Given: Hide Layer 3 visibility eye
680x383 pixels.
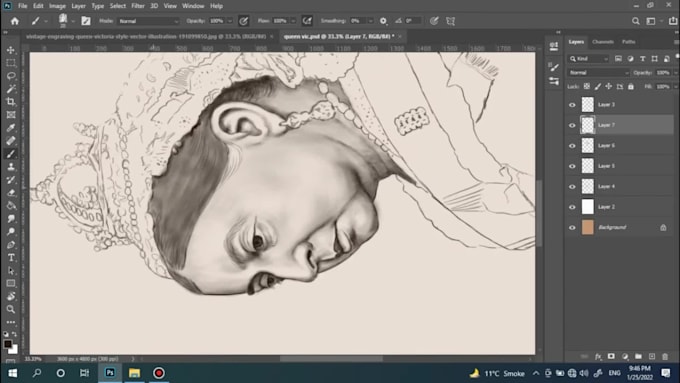Looking at the screenshot, I should (x=572, y=105).
